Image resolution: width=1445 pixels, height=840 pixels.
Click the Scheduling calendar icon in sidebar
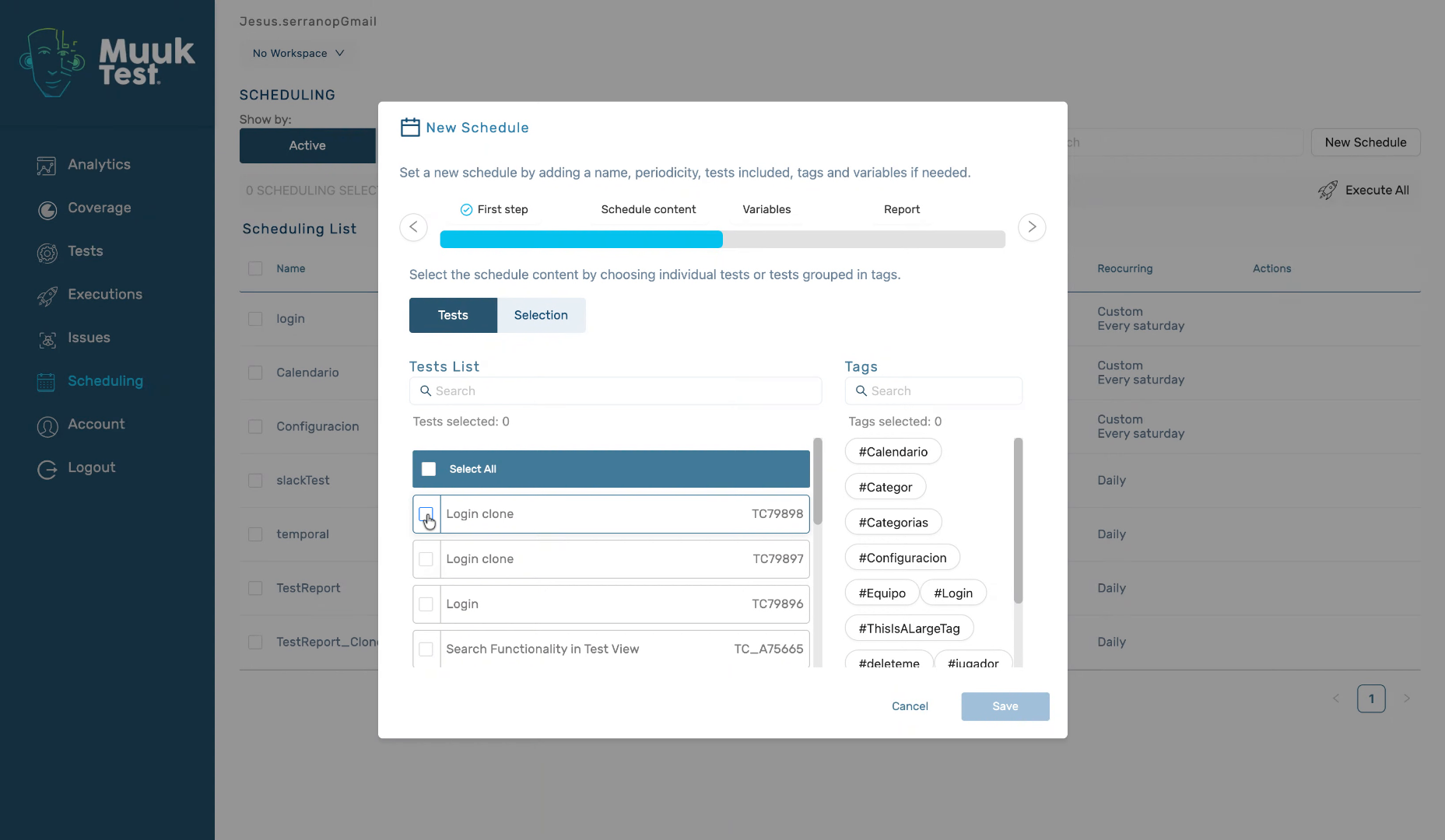coord(46,382)
